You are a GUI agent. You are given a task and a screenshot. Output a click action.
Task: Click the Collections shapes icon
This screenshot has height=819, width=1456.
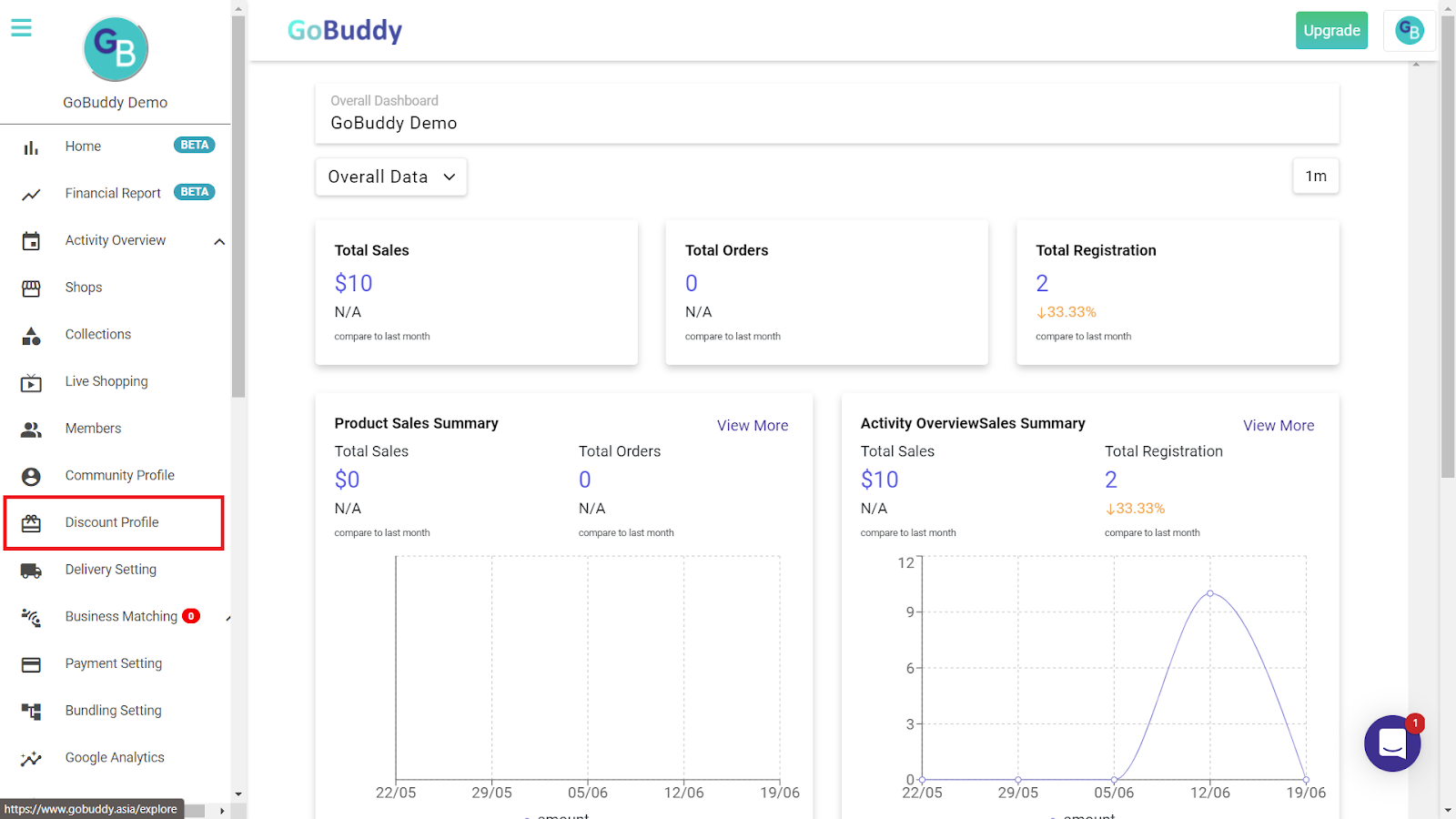point(31,336)
